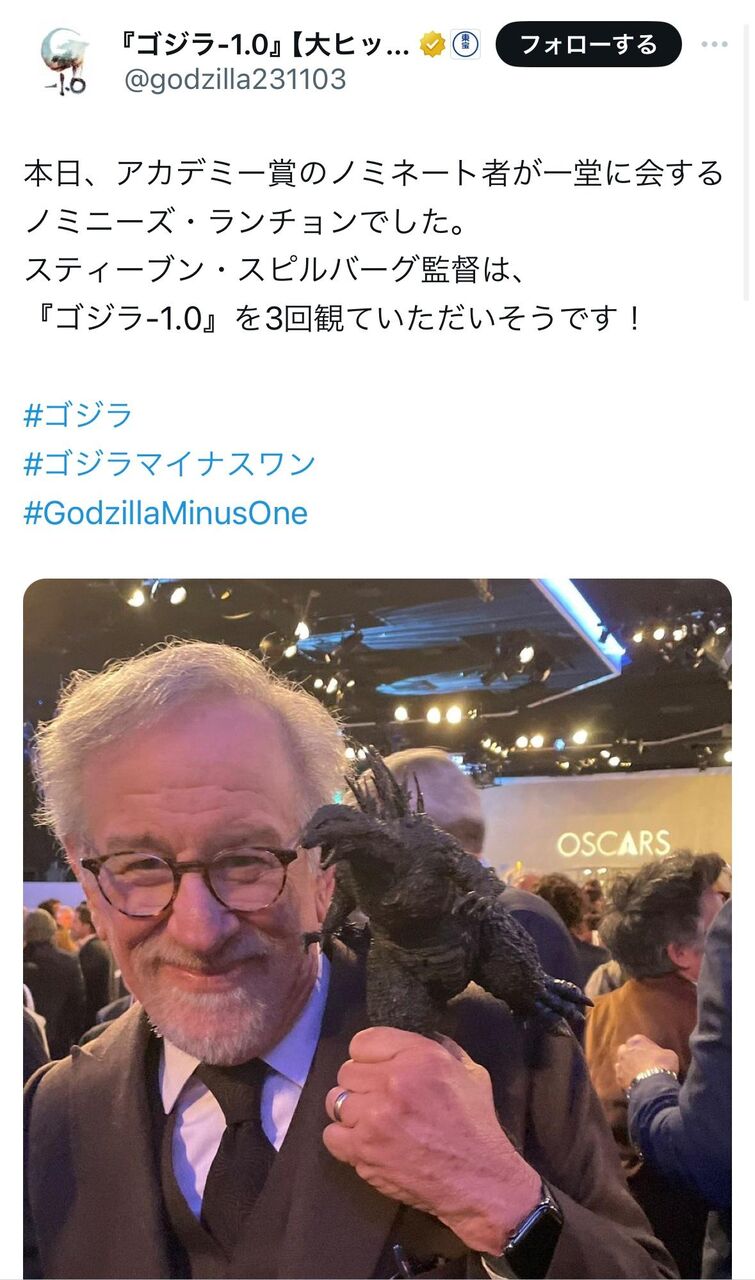
Task: Open the three-dot more options menu
Action: tap(715, 45)
